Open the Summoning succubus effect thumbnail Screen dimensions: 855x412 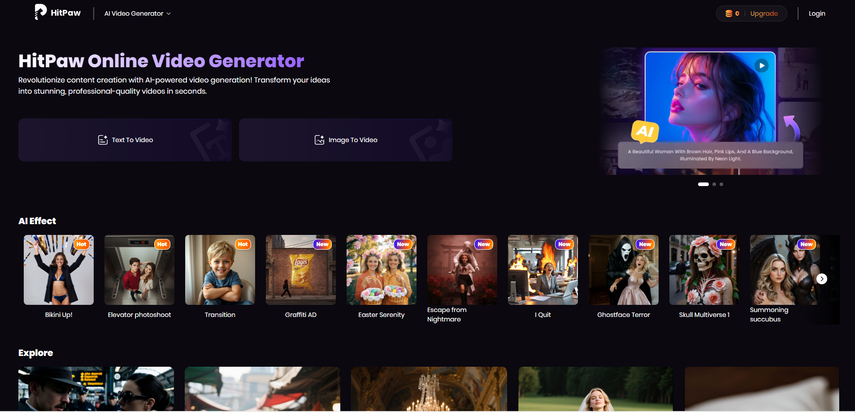pos(785,270)
